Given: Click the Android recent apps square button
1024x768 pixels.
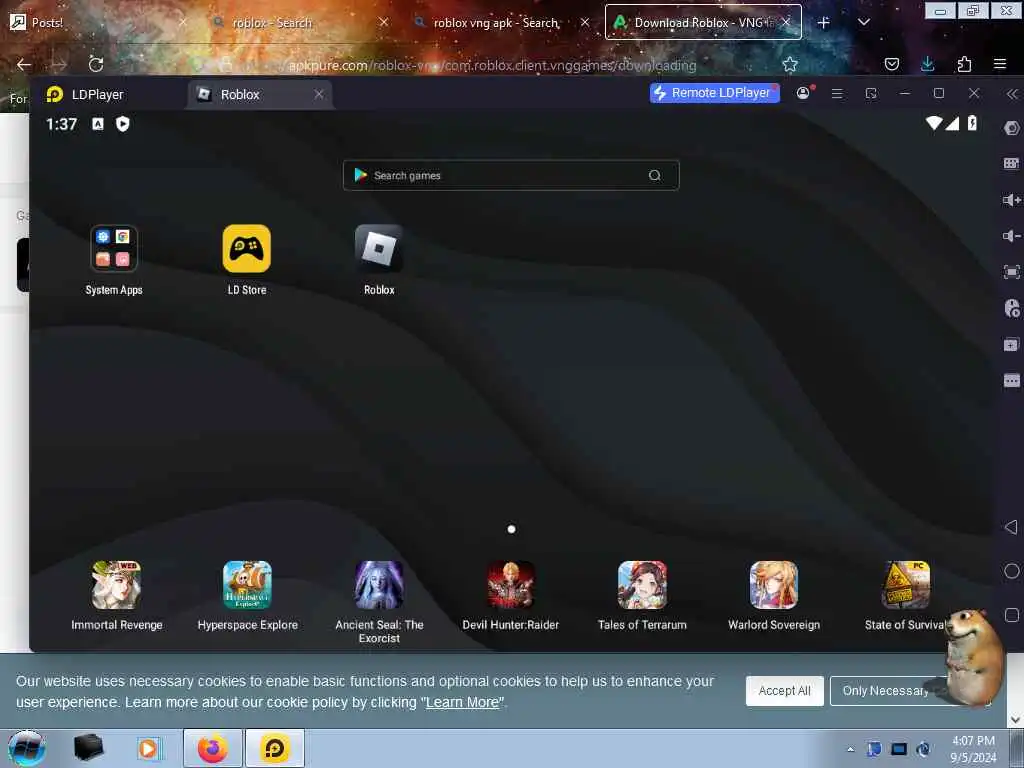Looking at the screenshot, I should (x=1012, y=615).
